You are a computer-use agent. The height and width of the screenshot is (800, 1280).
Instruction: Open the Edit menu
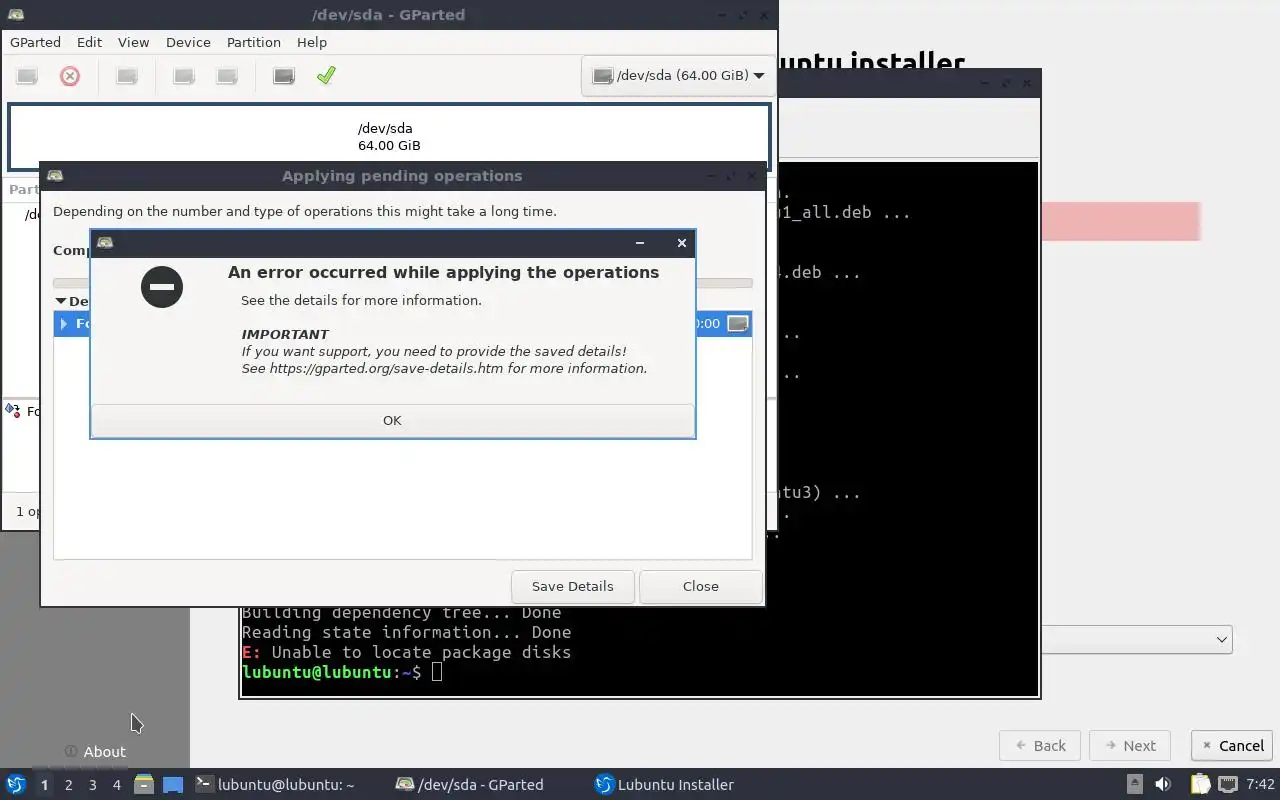[x=89, y=42]
